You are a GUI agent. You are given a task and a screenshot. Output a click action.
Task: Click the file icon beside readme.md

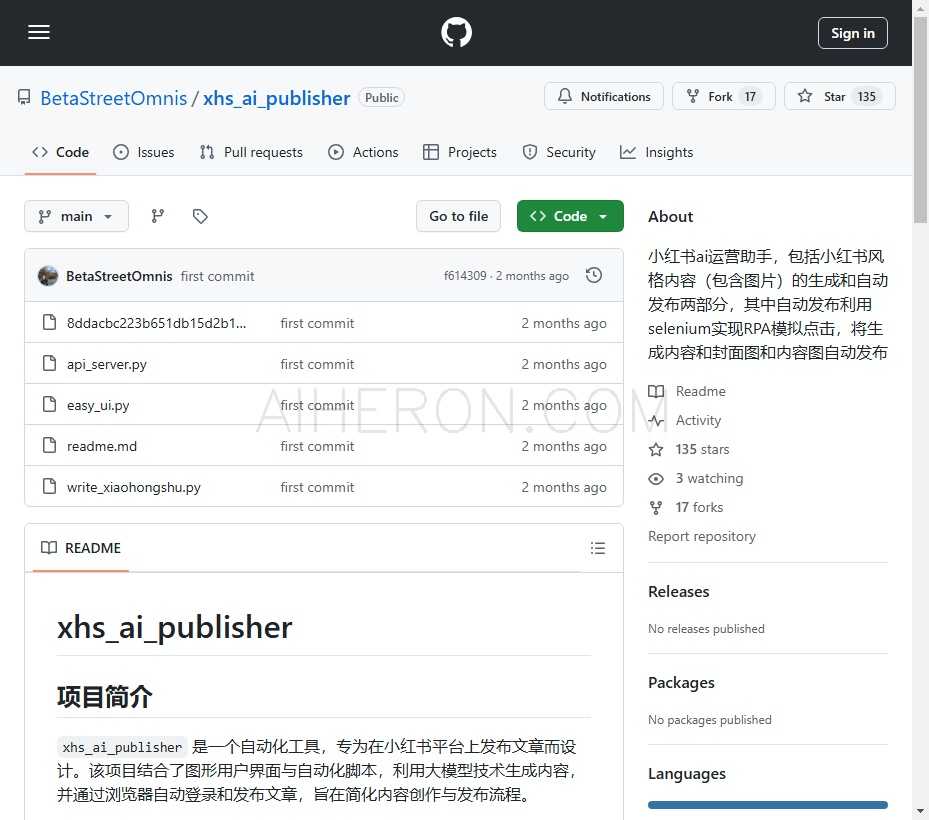pos(50,445)
